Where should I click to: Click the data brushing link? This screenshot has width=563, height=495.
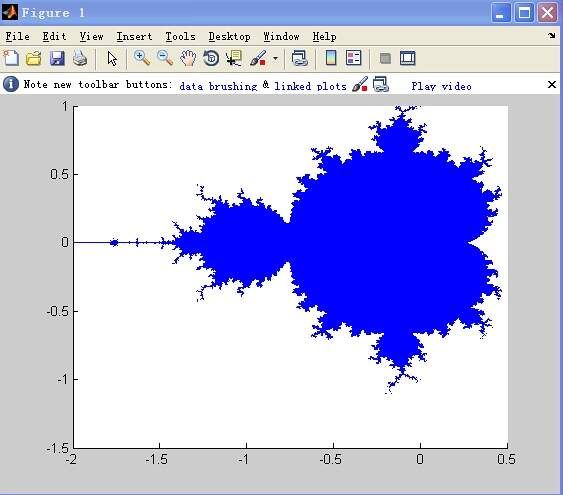point(218,86)
